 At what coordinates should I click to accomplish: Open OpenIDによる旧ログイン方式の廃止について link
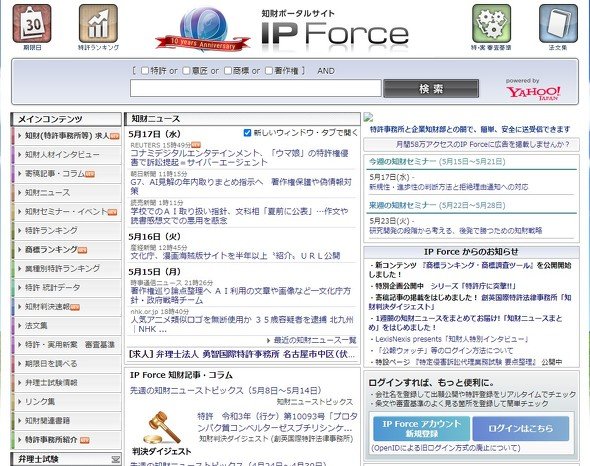(446, 448)
